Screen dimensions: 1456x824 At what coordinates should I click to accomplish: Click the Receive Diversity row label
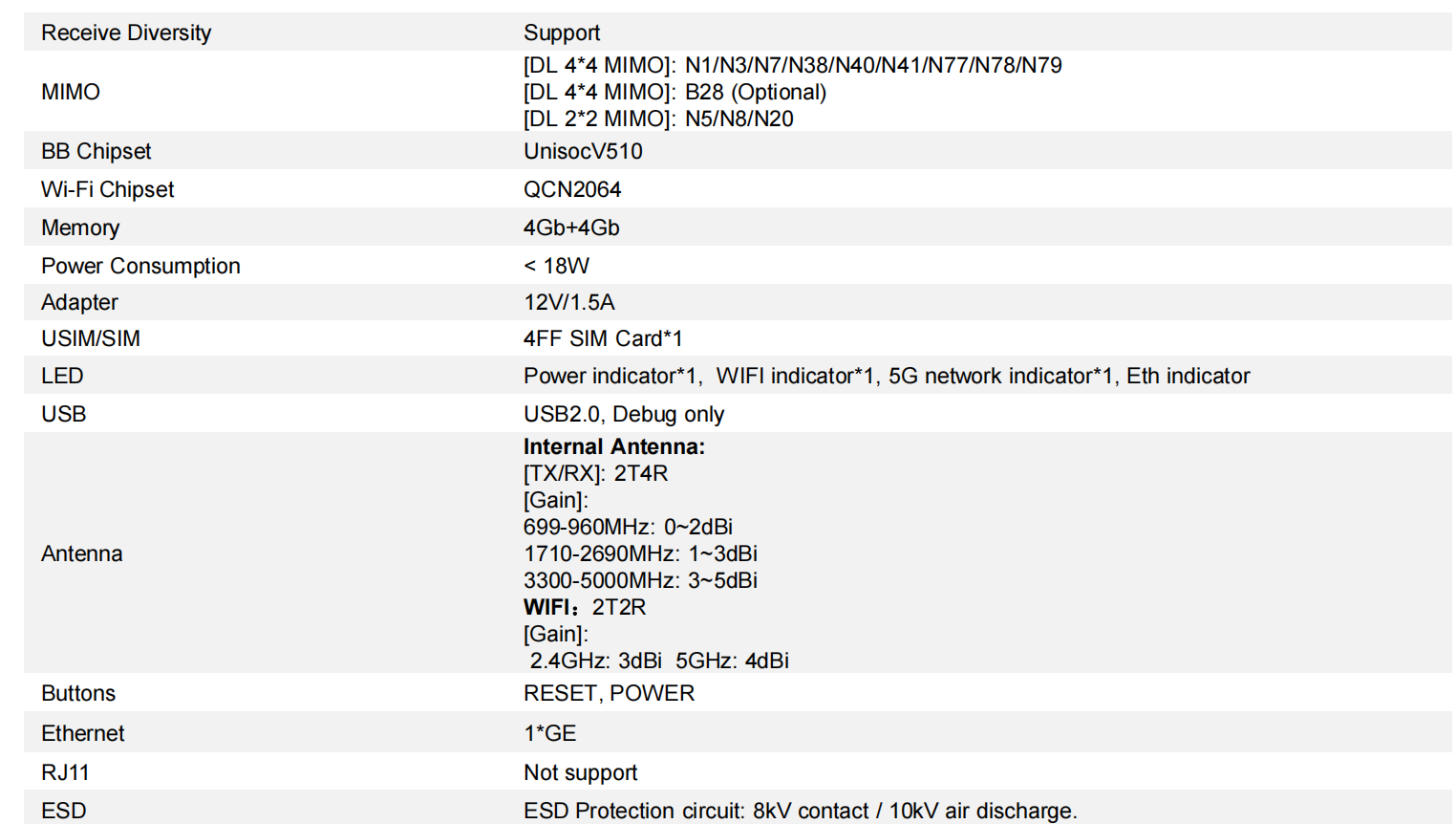(x=126, y=33)
